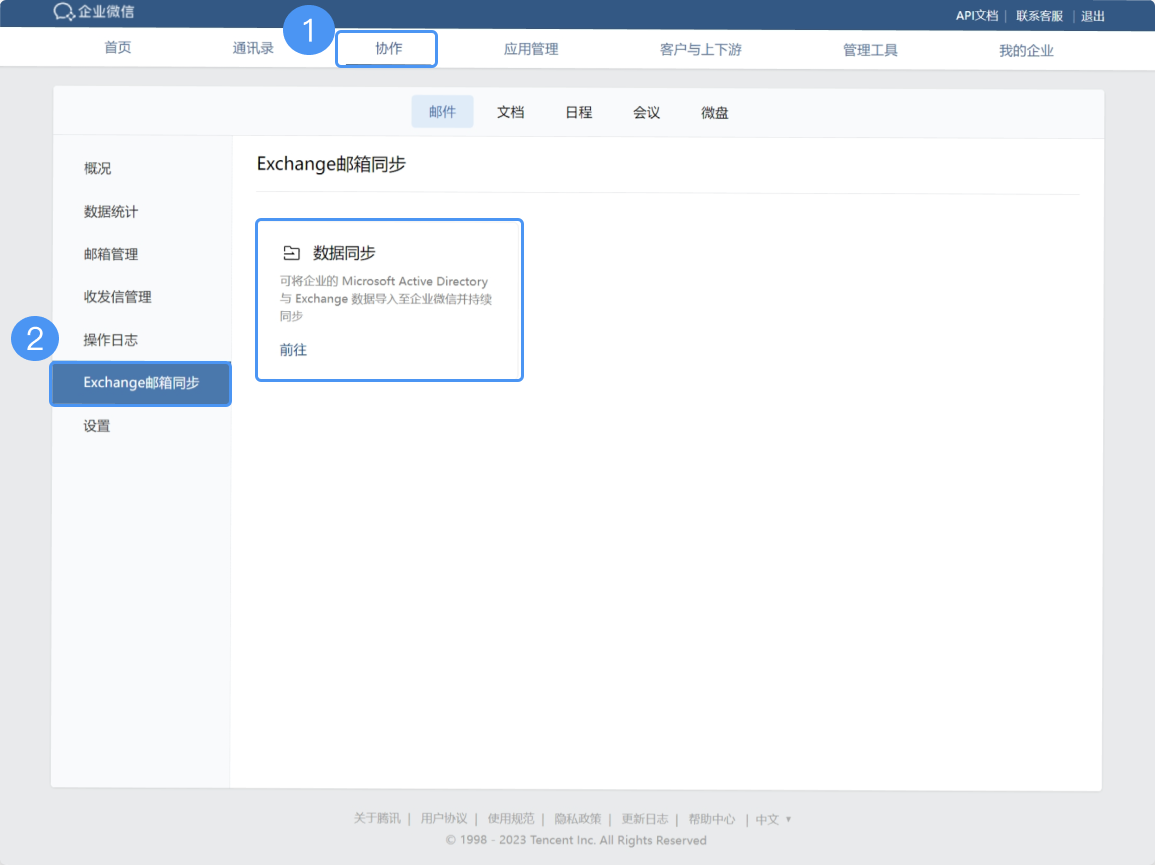Click the 数据同步 card title
Image resolution: width=1155 pixels, height=865 pixels.
click(344, 253)
